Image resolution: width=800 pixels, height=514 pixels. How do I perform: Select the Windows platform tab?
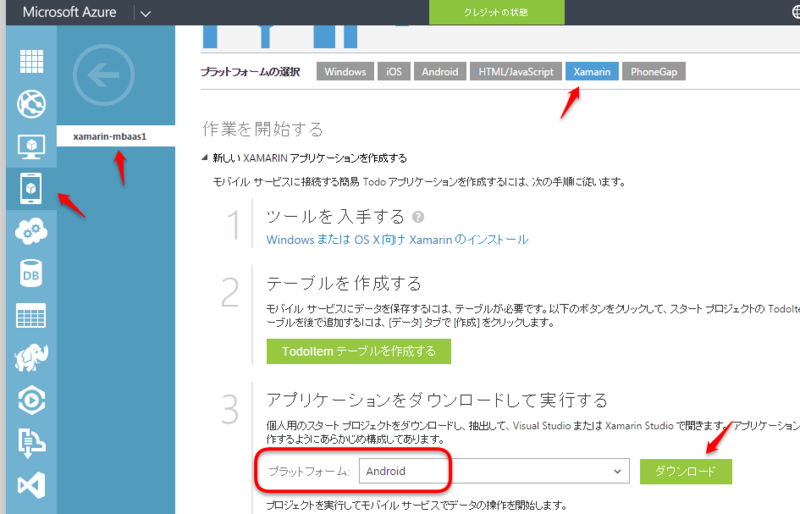(345, 71)
